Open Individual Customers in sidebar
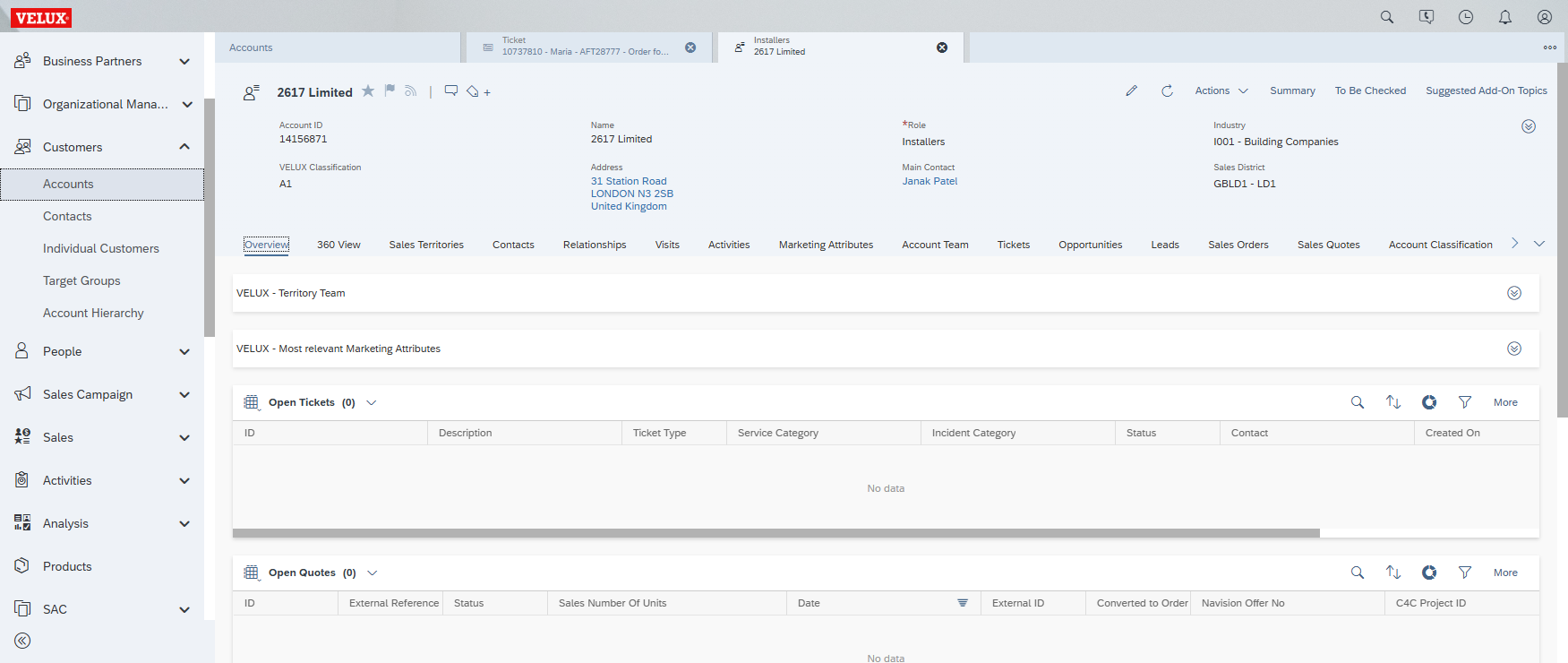 click(101, 248)
